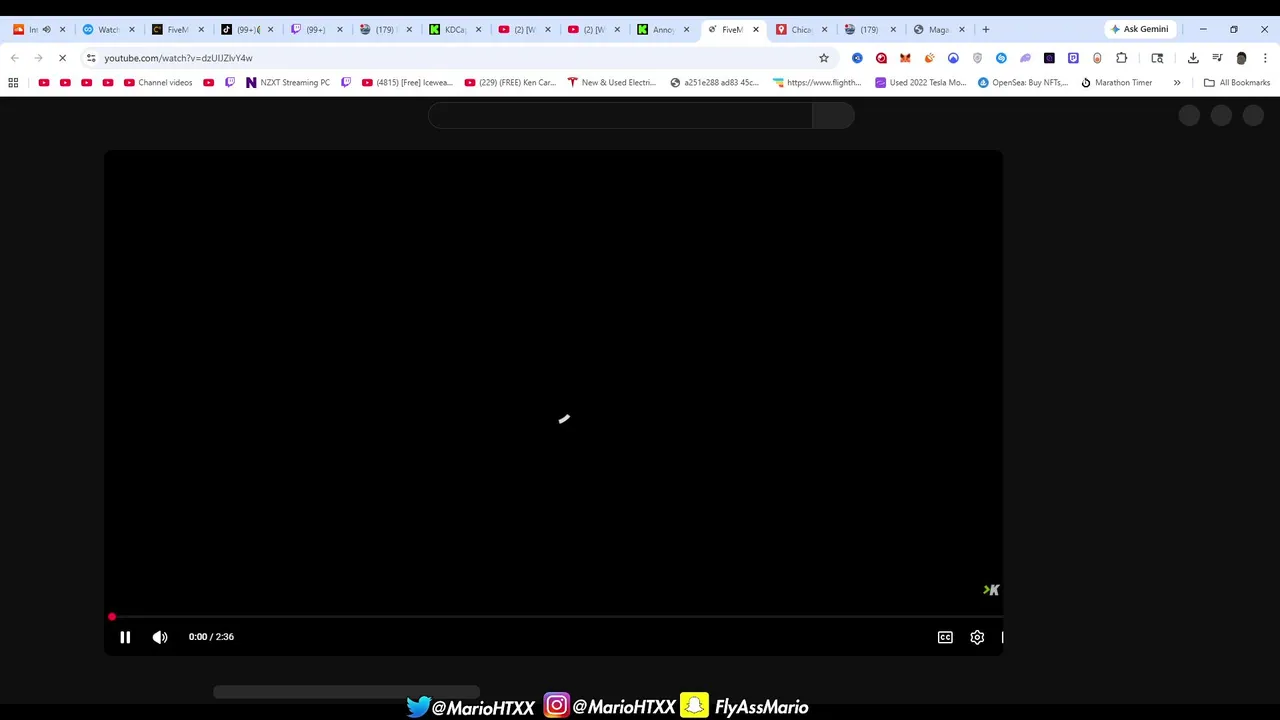
Task: Open the (4815) [Free] Icewea... bookmark
Action: pos(407,83)
